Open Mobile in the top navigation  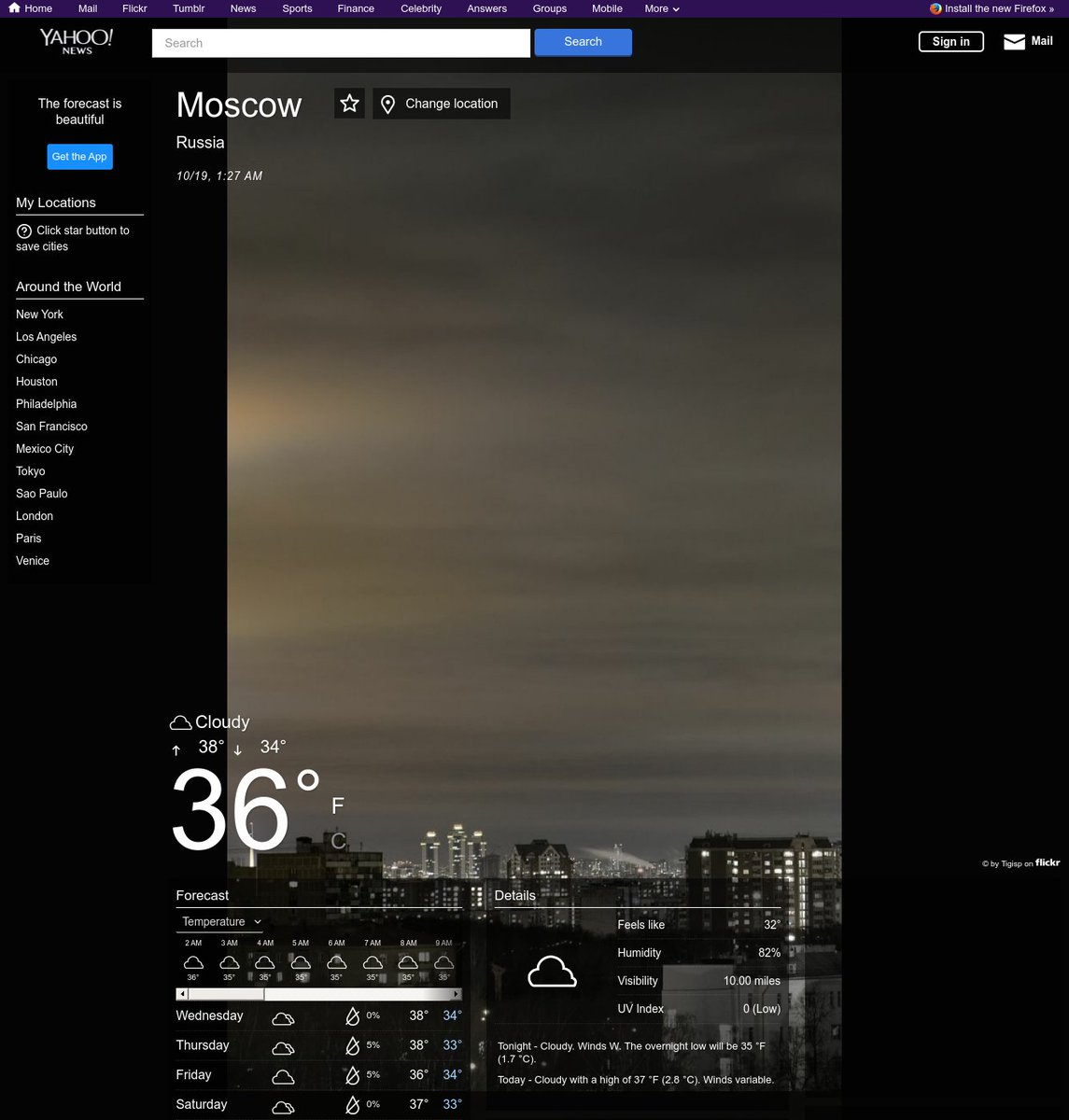click(x=607, y=8)
